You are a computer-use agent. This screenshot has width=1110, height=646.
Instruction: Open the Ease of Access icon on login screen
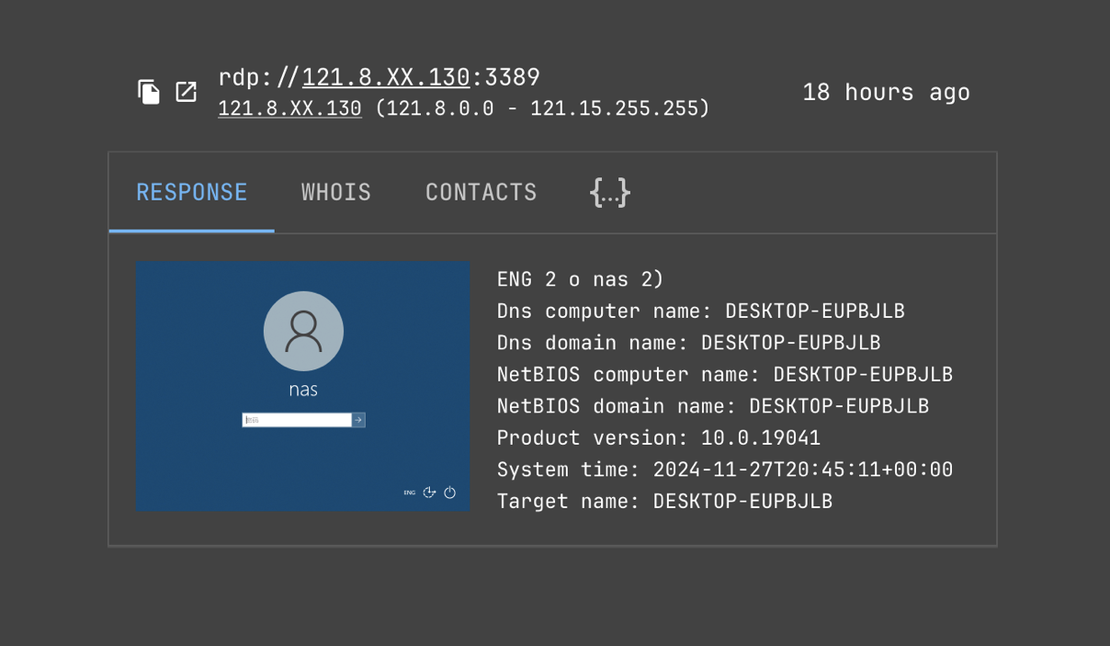click(x=430, y=492)
